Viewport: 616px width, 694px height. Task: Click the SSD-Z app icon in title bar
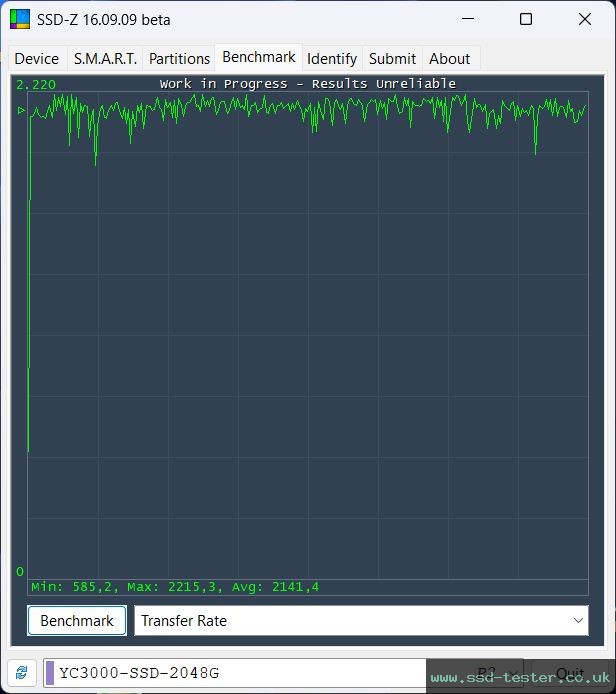pyautogui.click(x=20, y=19)
